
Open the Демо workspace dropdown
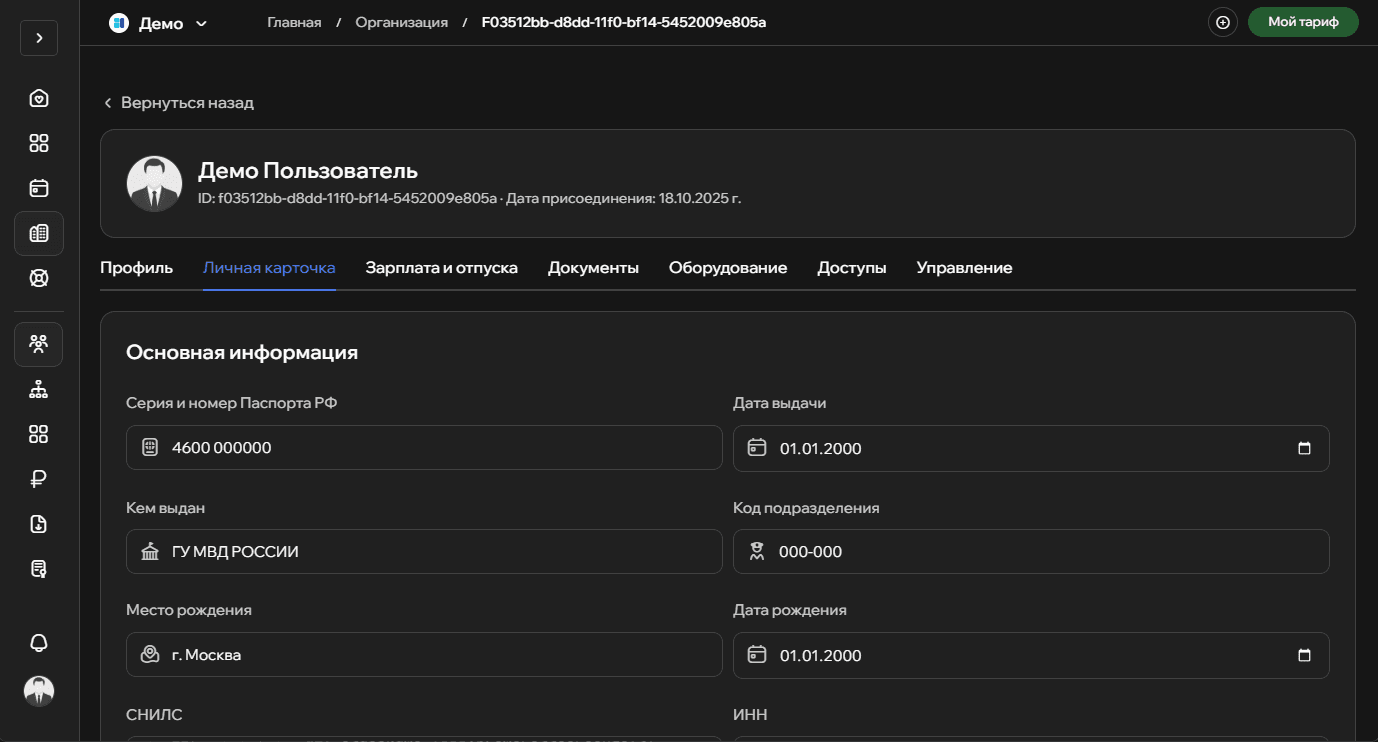point(158,23)
